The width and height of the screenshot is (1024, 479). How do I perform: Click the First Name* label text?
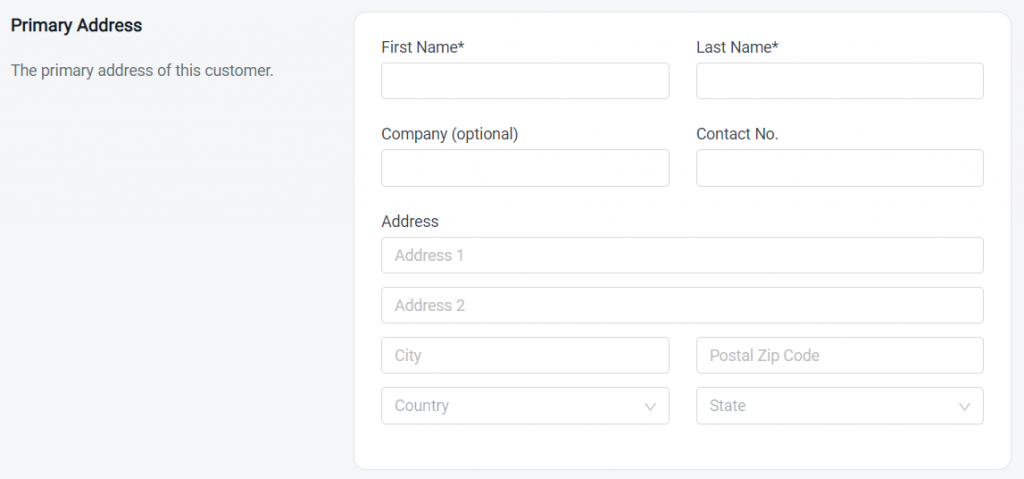(x=423, y=47)
